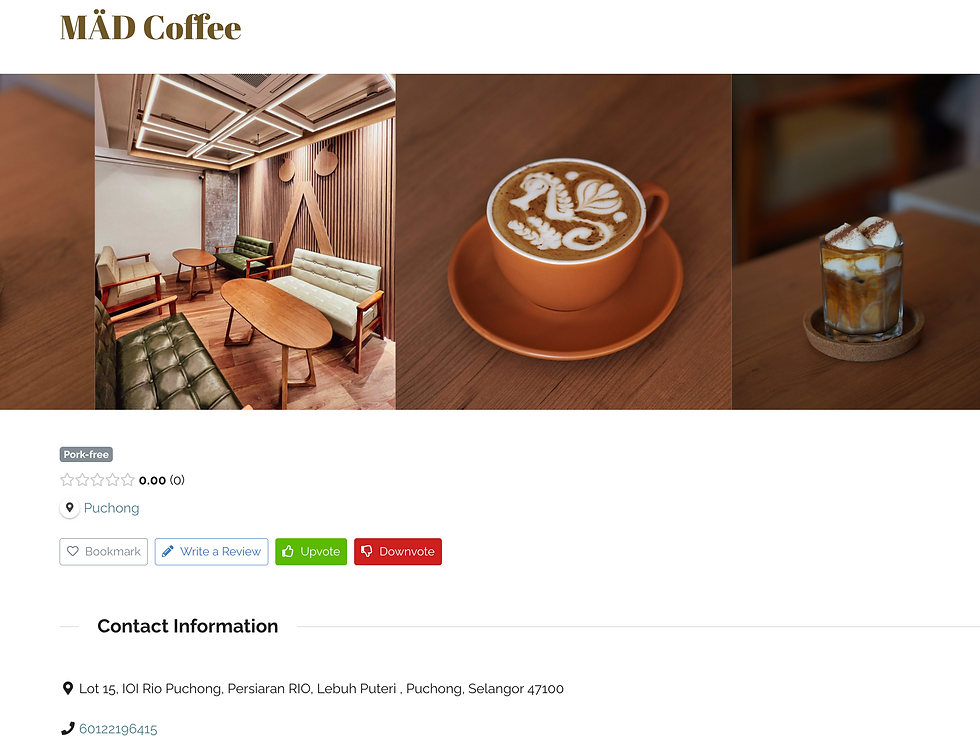This screenshot has height=745, width=980.
Task: Click the Pork-free tag badge
Action: [86, 454]
